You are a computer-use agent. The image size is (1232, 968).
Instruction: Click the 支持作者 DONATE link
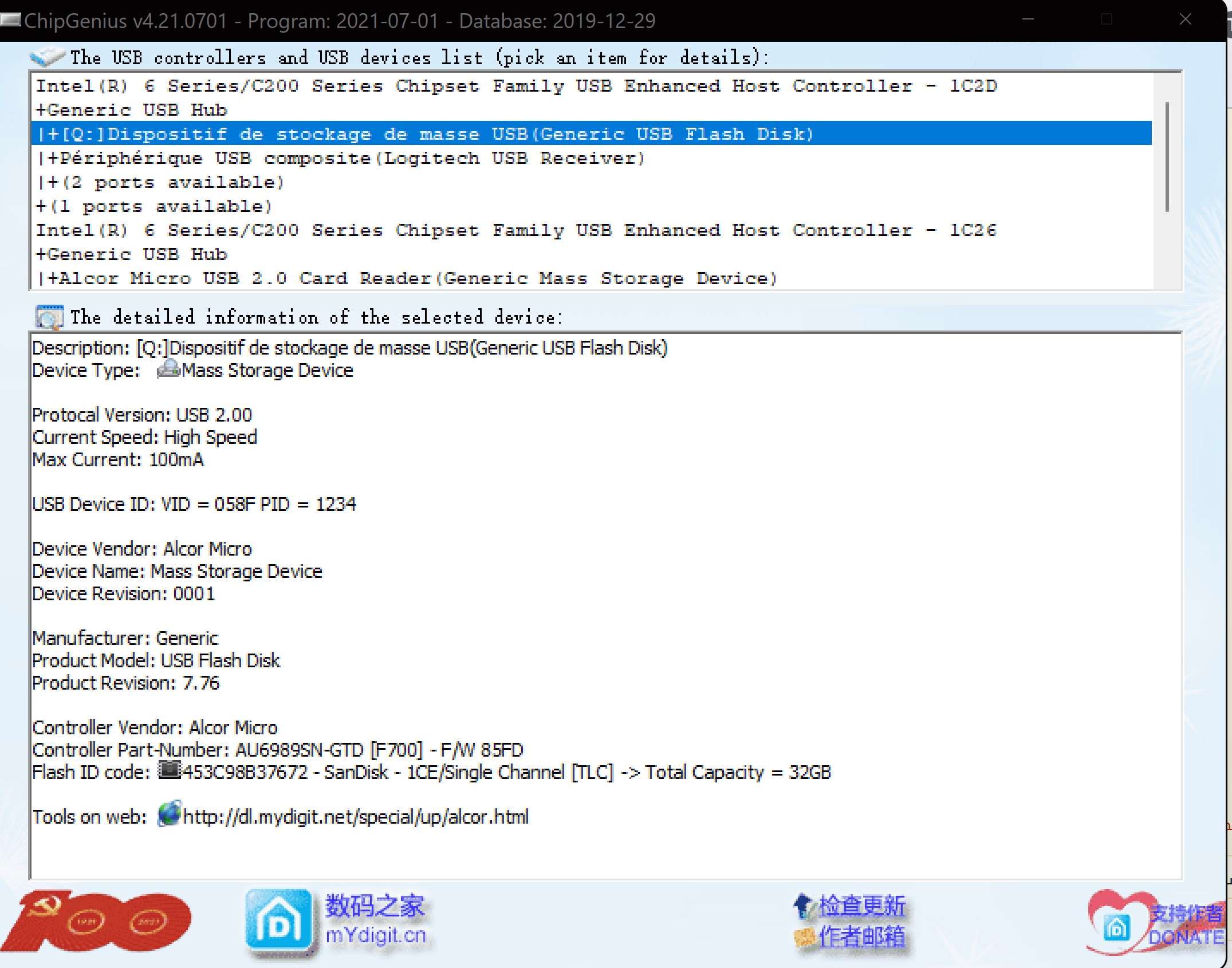coord(1186,925)
